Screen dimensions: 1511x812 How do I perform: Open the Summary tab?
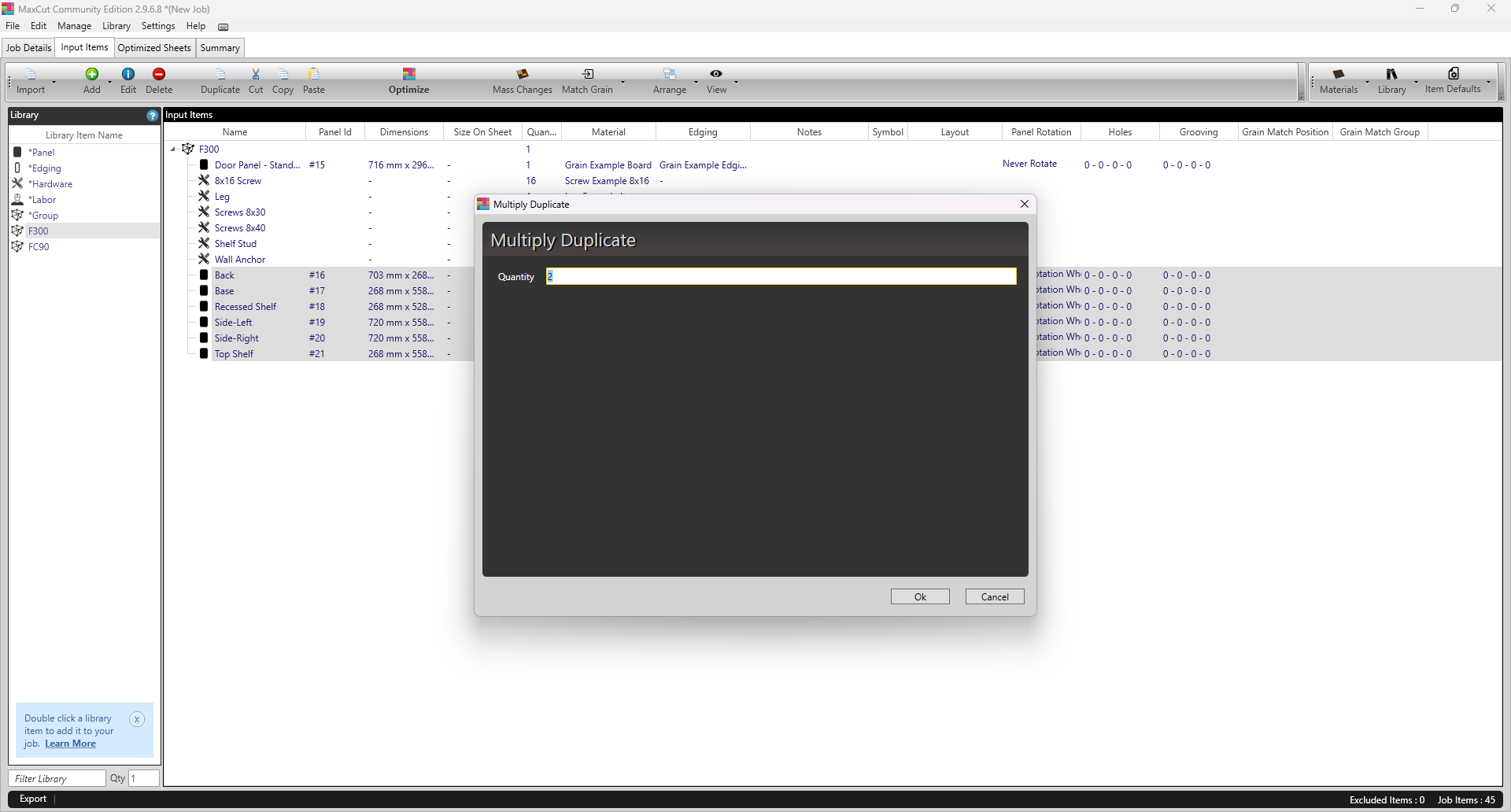[x=220, y=48]
